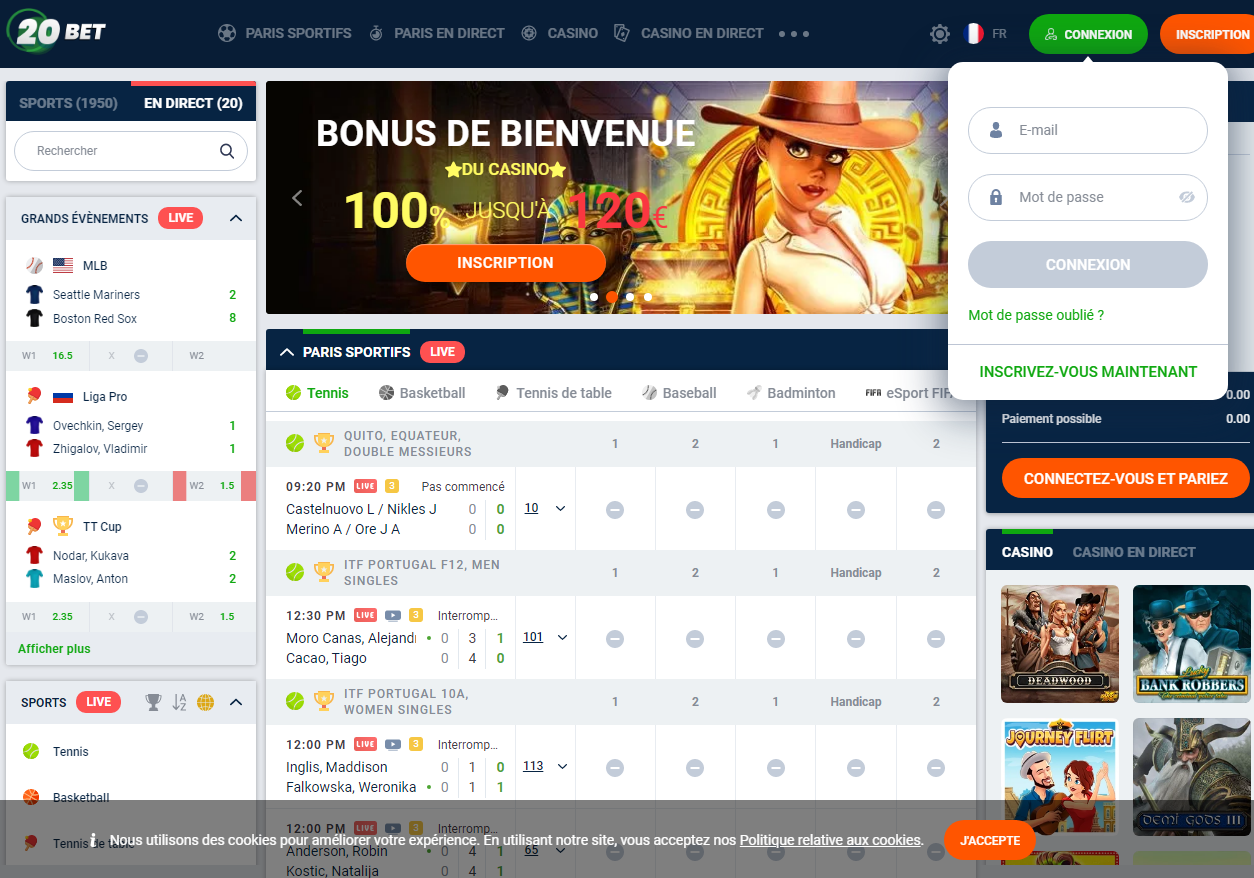This screenshot has width=1254, height=878.
Task: Collapse the Sports live panel
Action: [236, 702]
